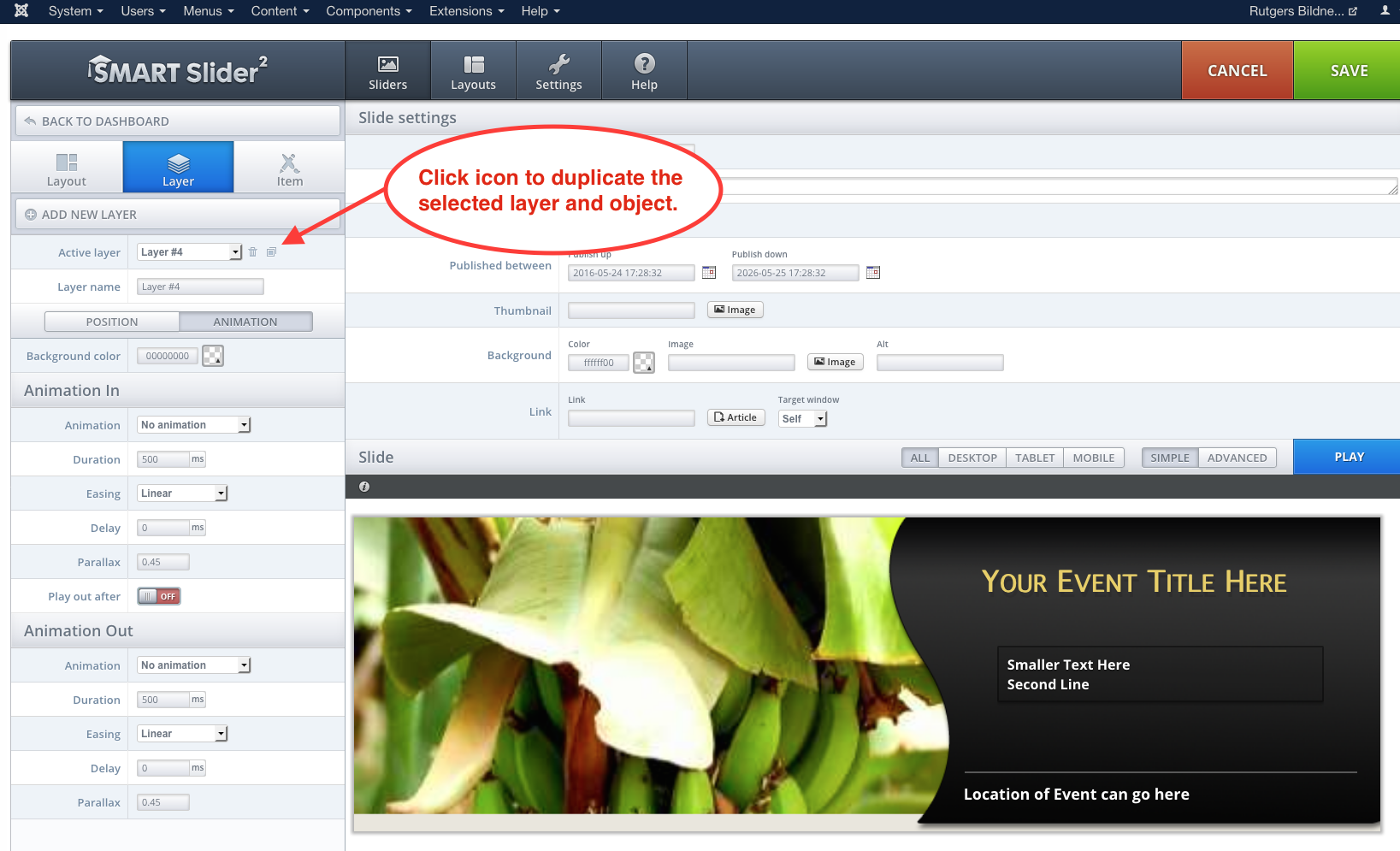Click the slide info icon
Screen dimensions: 1400x851
click(x=364, y=487)
